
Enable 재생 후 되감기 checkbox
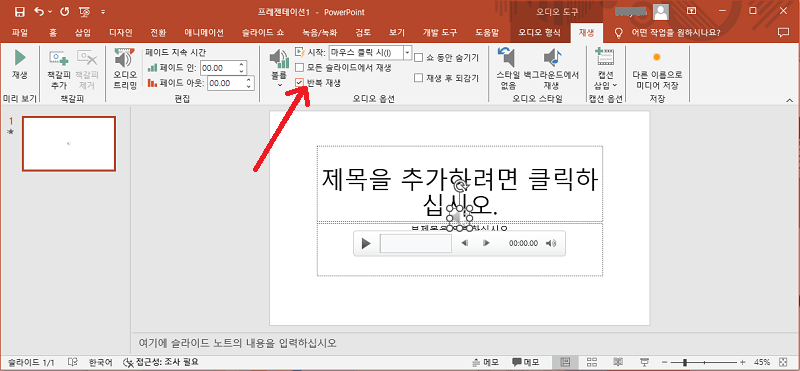click(419, 78)
